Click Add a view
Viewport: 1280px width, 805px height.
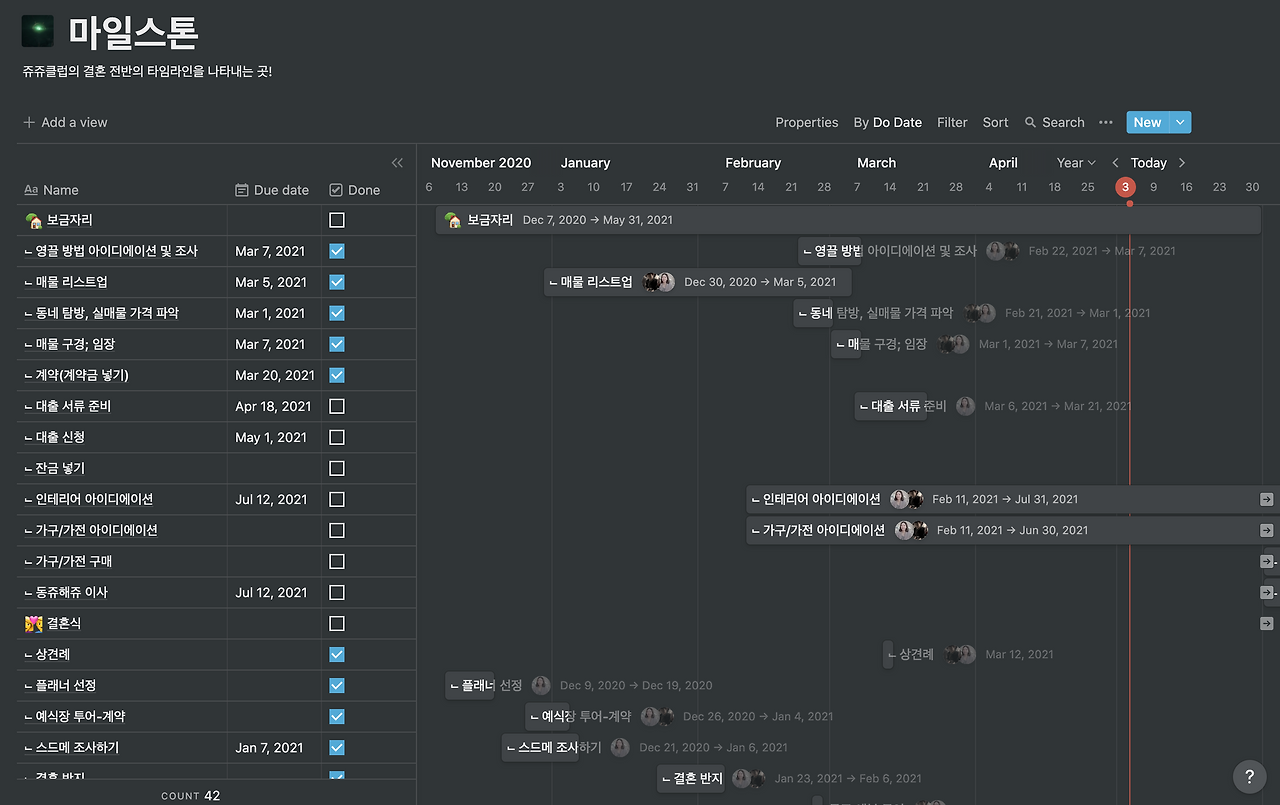tap(65, 121)
